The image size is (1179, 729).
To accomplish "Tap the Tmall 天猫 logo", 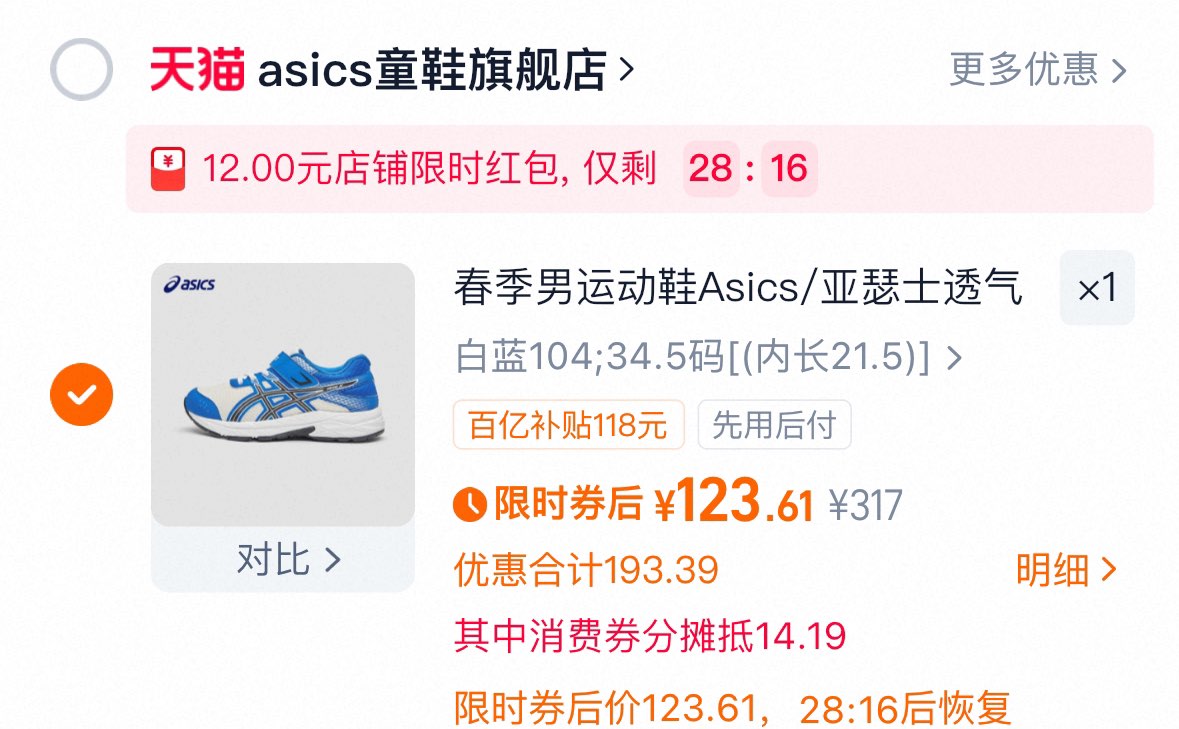I will (x=197, y=69).
